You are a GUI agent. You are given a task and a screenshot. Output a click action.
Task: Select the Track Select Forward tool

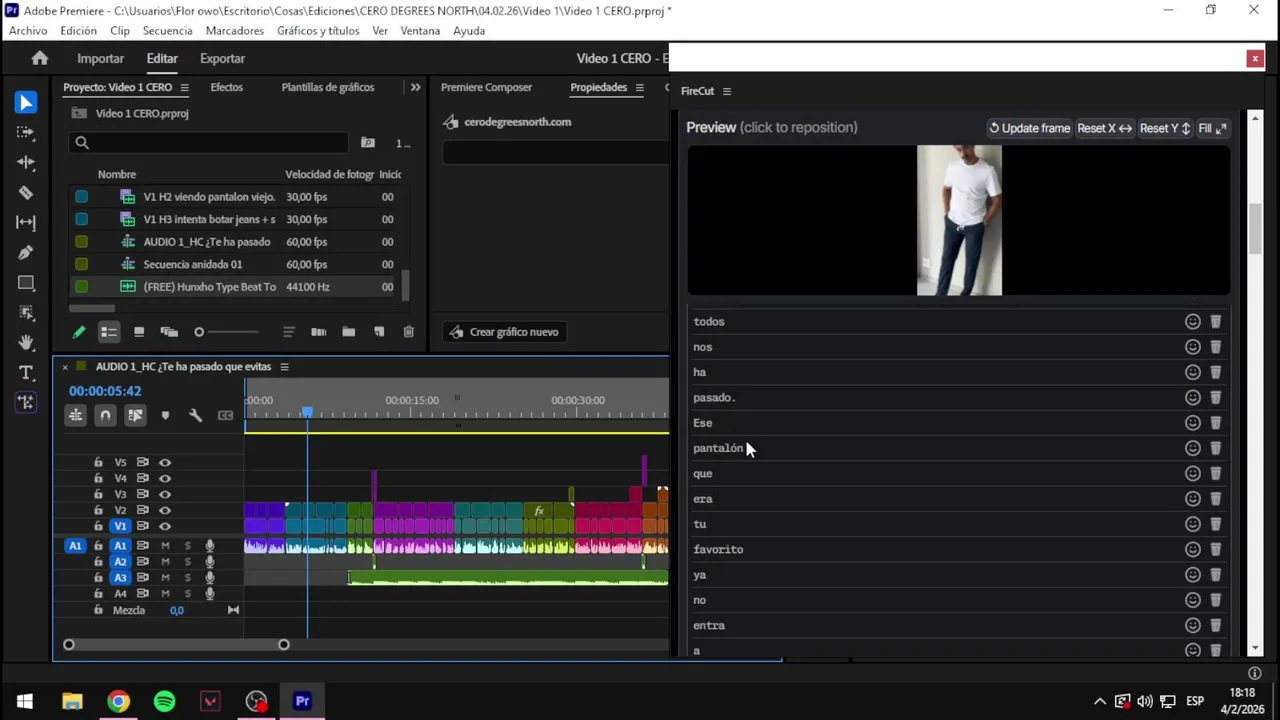(x=26, y=132)
